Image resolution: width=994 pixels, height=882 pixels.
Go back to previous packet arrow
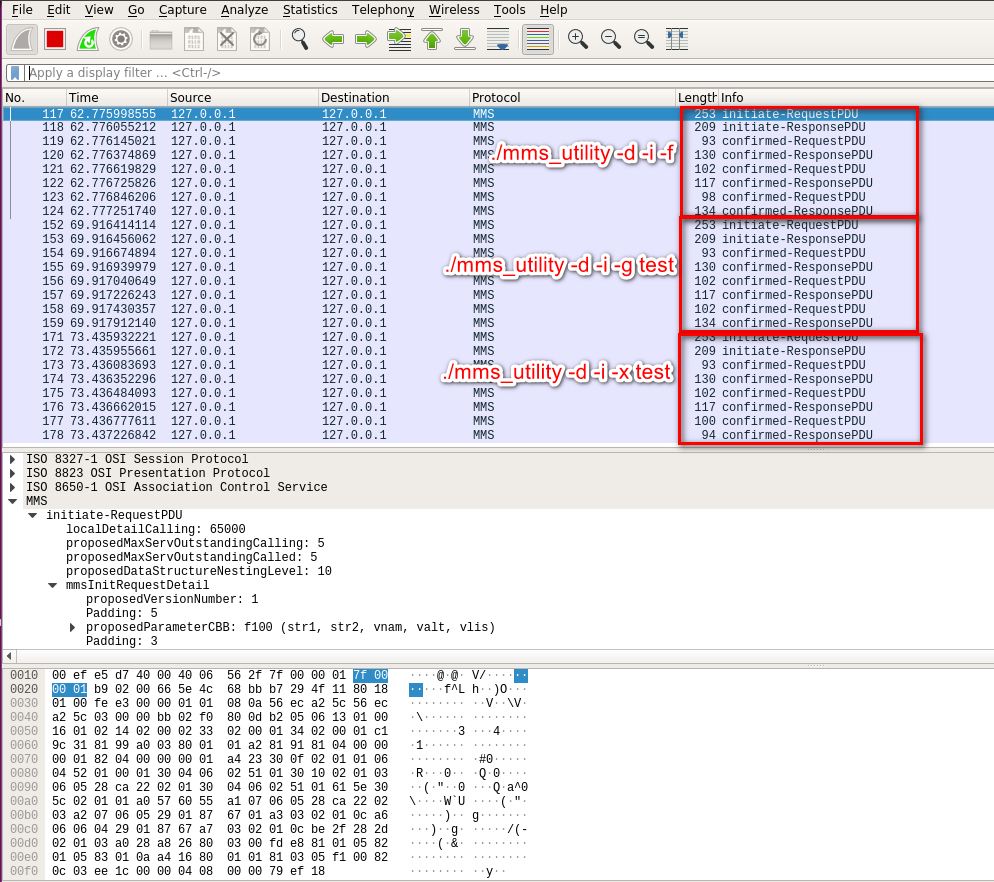pyautogui.click(x=333, y=39)
